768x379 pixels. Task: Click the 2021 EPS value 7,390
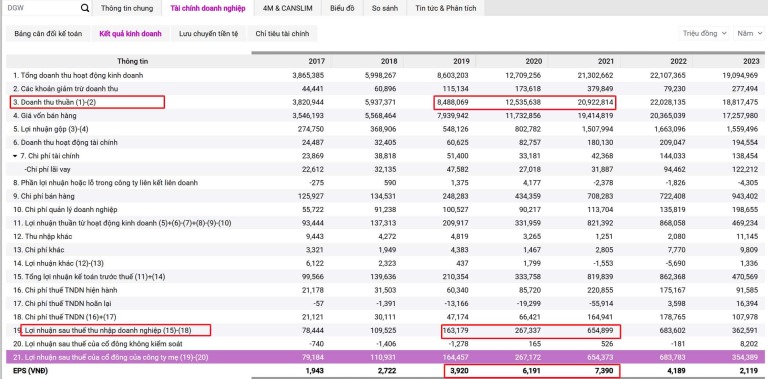603,371
